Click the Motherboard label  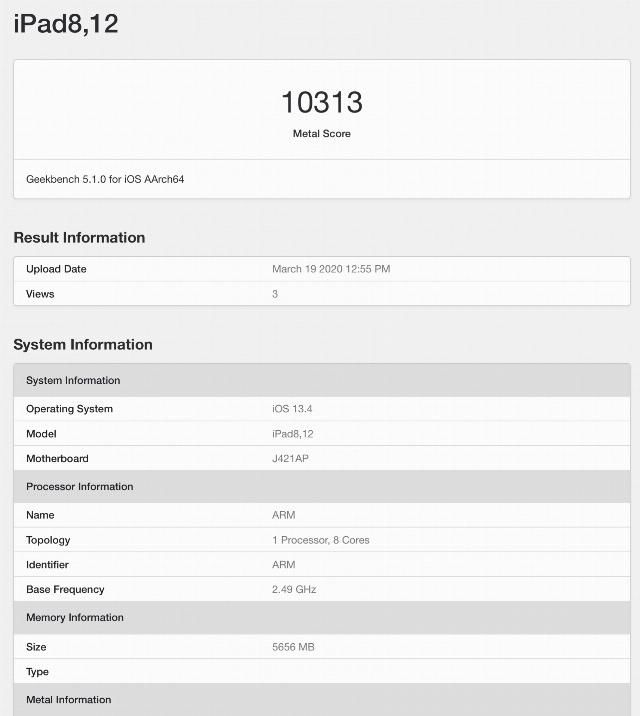coord(57,458)
